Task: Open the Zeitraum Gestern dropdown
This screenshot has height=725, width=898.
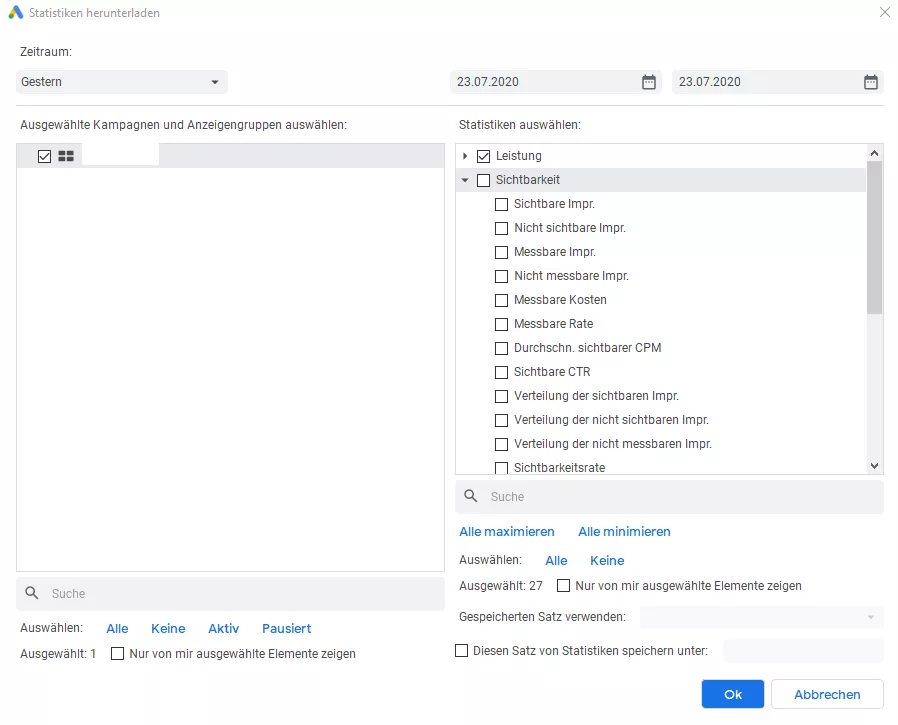Action: point(121,82)
